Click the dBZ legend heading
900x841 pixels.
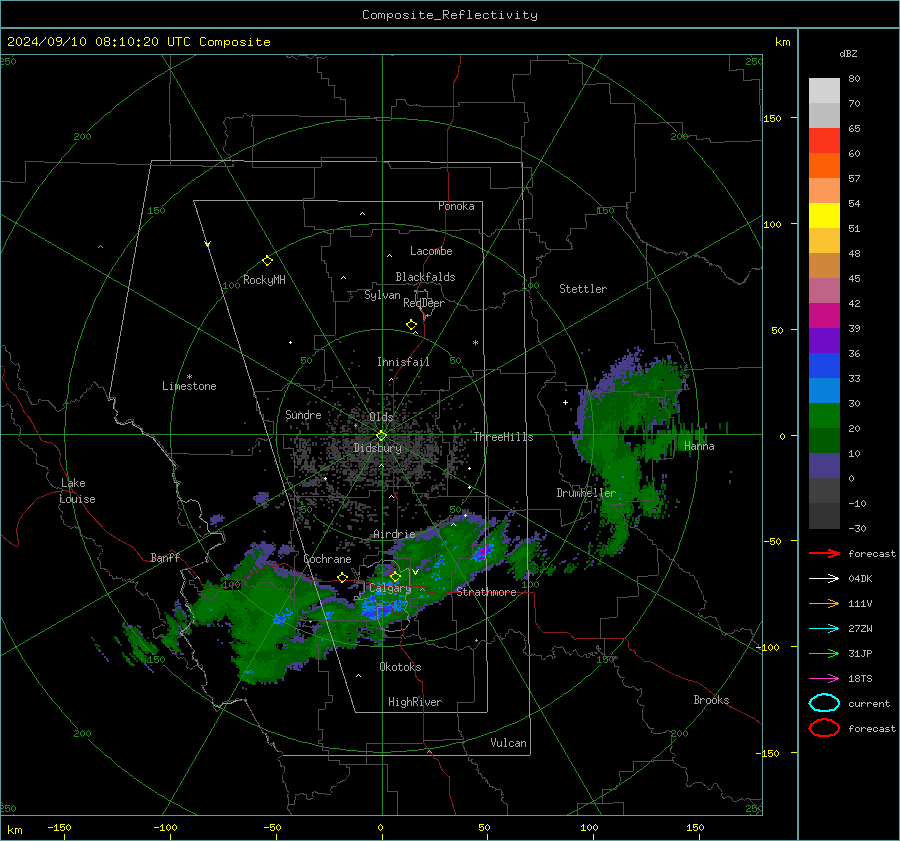pos(848,53)
